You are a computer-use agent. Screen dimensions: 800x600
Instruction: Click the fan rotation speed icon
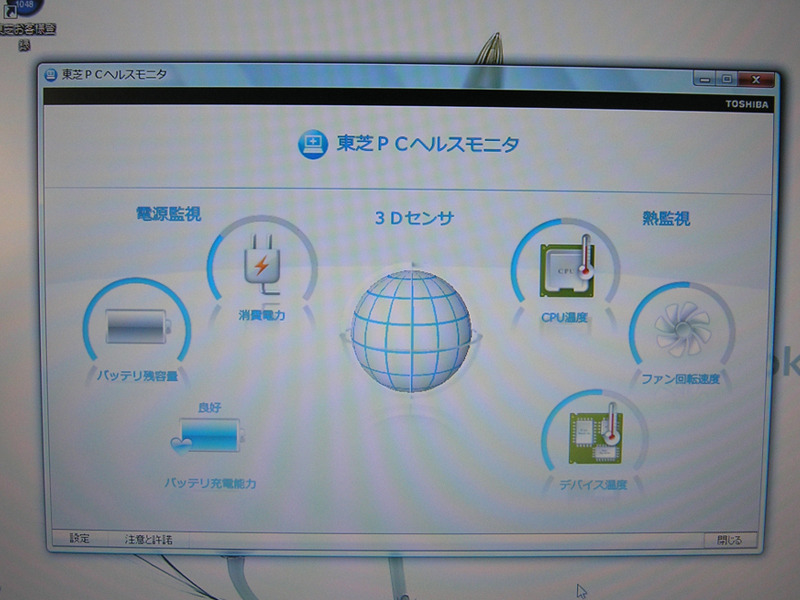click(682, 329)
